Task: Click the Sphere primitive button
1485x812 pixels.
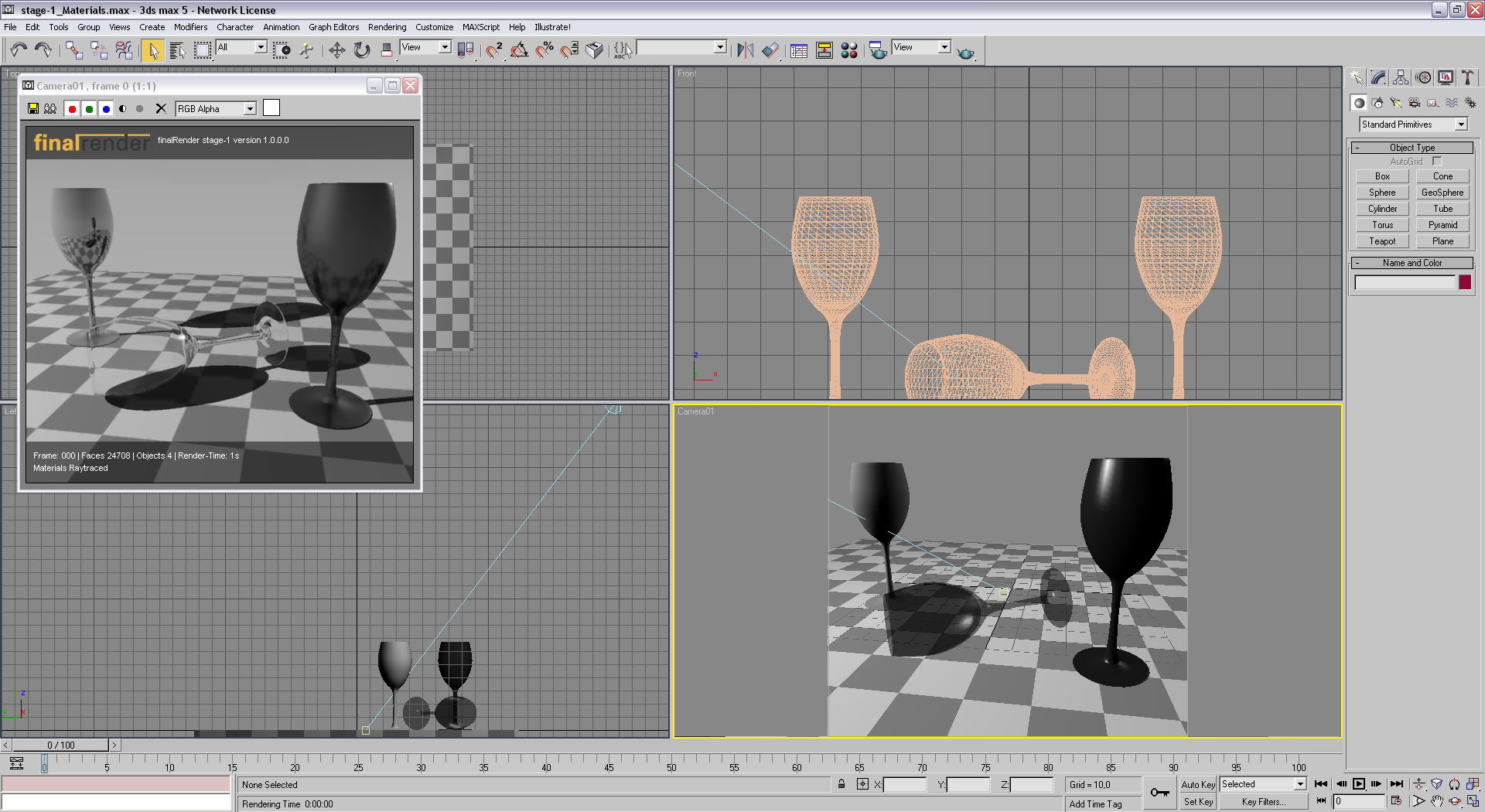Action: point(1382,193)
